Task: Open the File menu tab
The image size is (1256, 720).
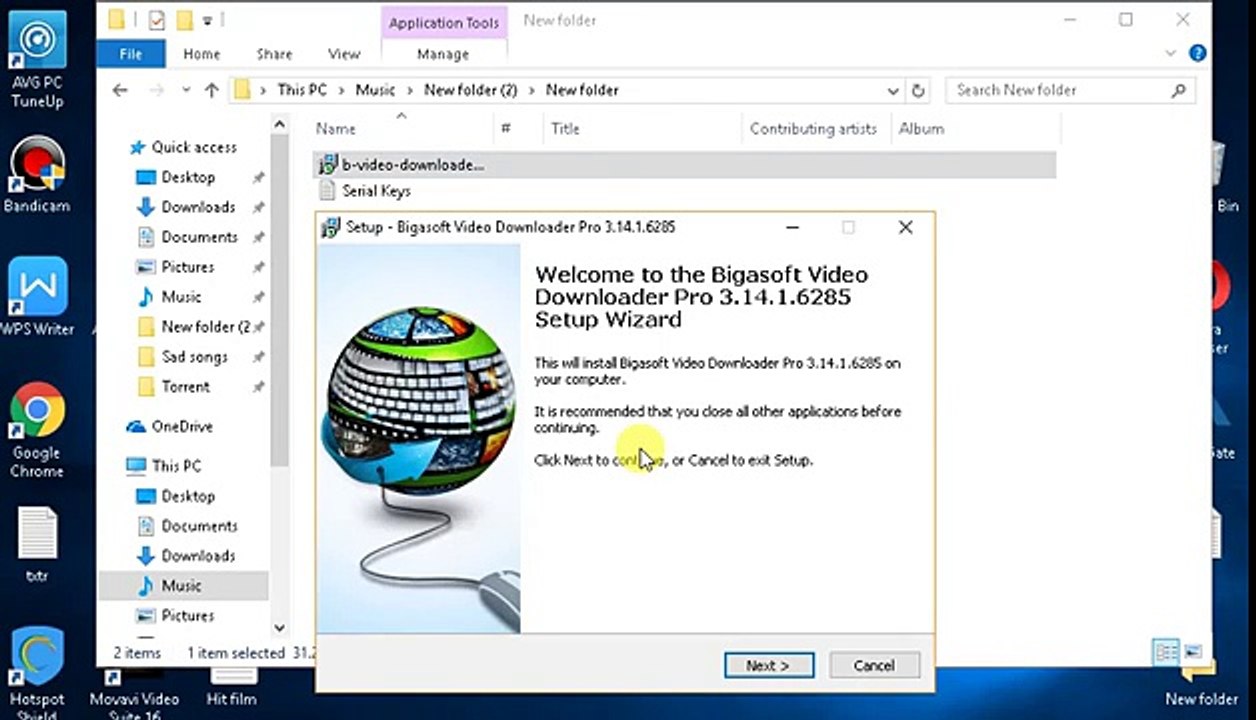Action: (x=131, y=54)
